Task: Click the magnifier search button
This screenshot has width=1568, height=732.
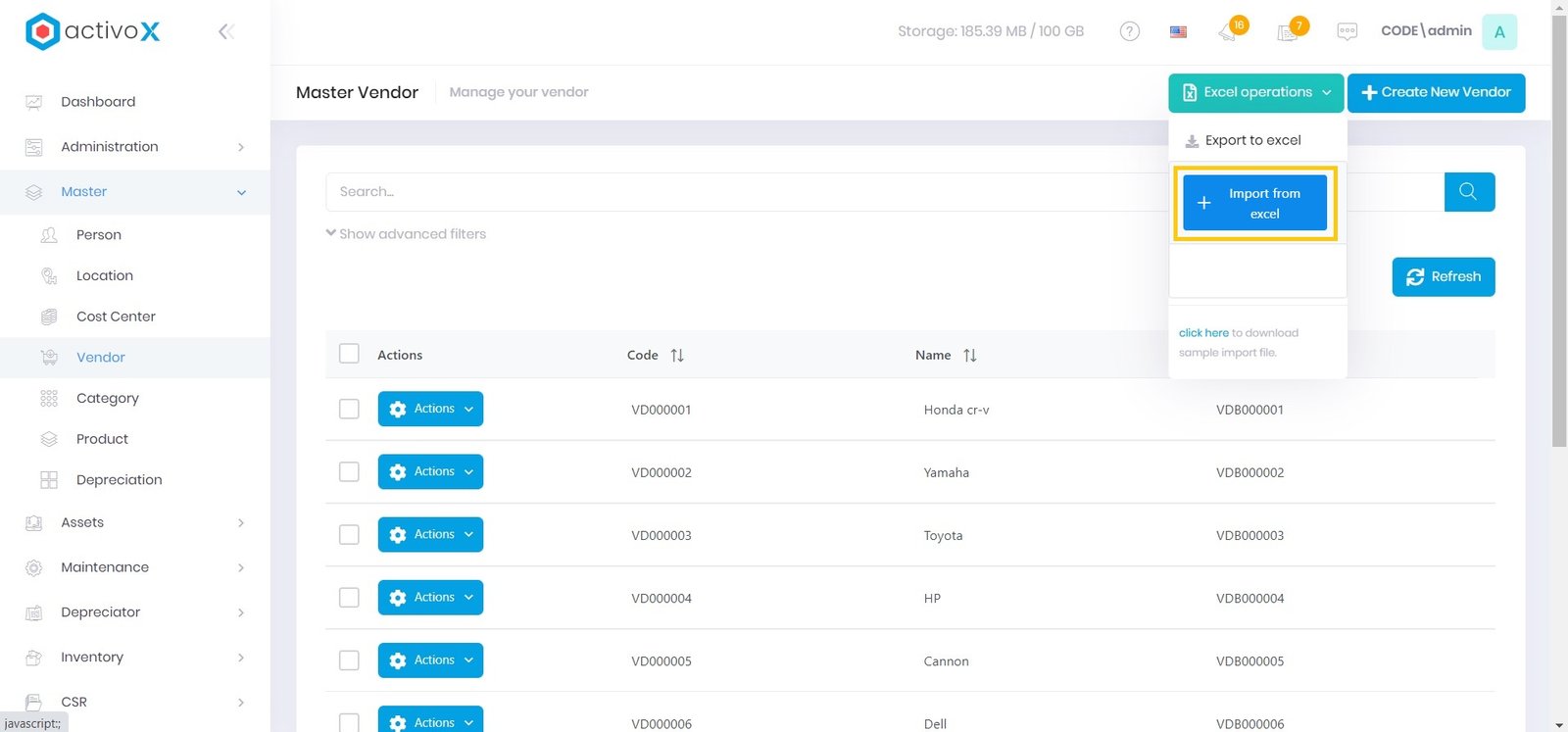Action: [x=1468, y=192]
